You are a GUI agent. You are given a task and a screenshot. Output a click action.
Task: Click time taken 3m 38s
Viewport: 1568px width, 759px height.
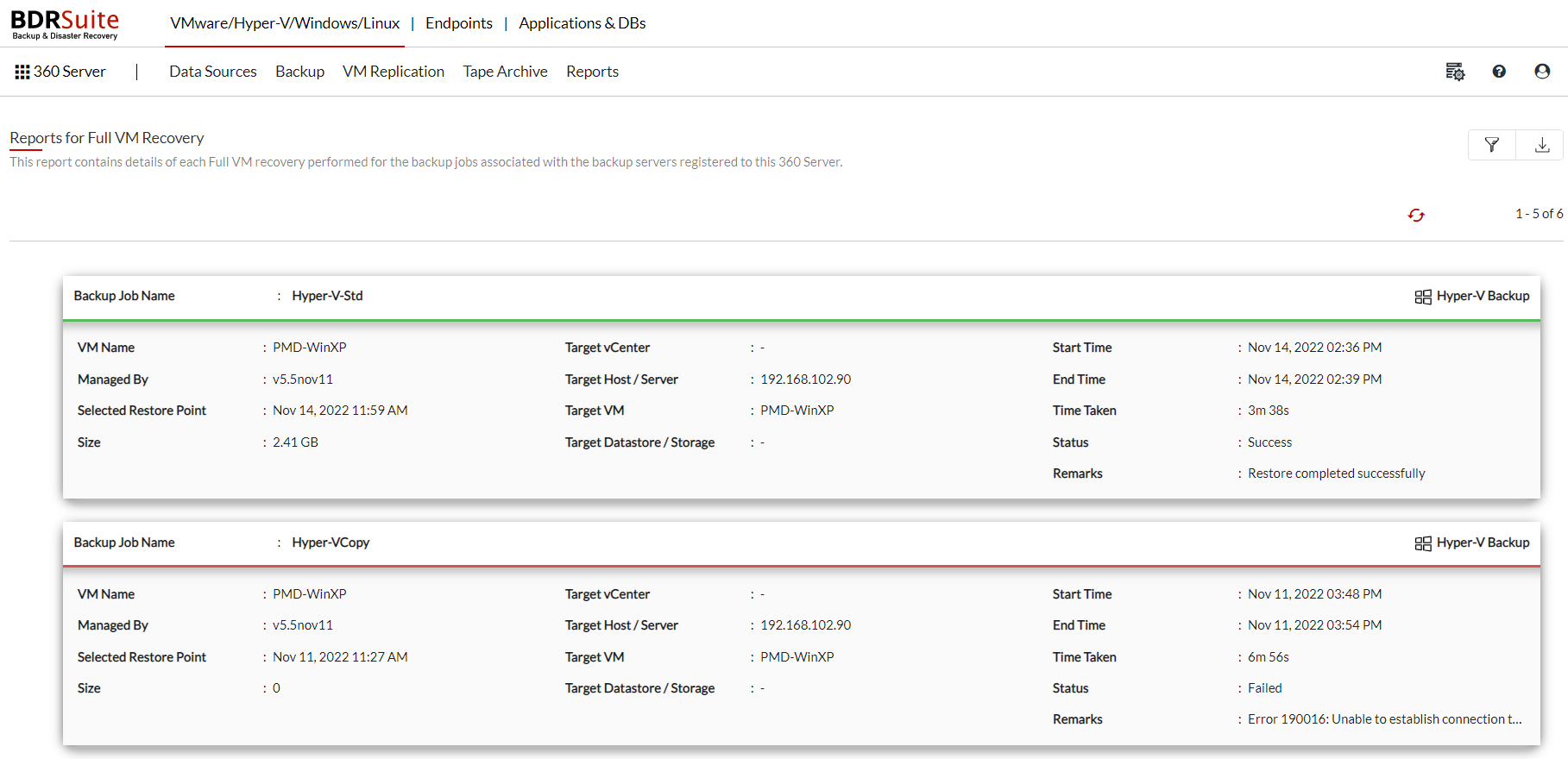(x=1269, y=411)
